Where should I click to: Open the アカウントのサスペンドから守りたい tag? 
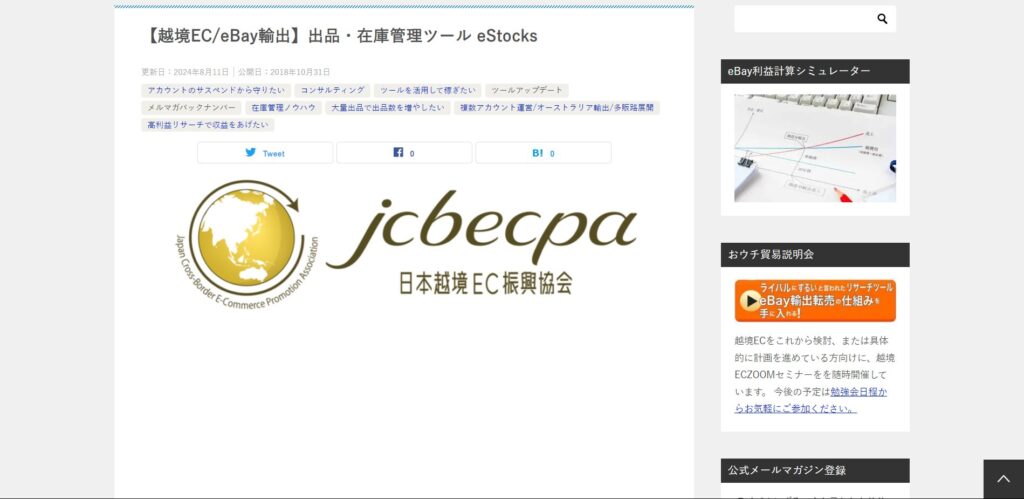(216, 91)
